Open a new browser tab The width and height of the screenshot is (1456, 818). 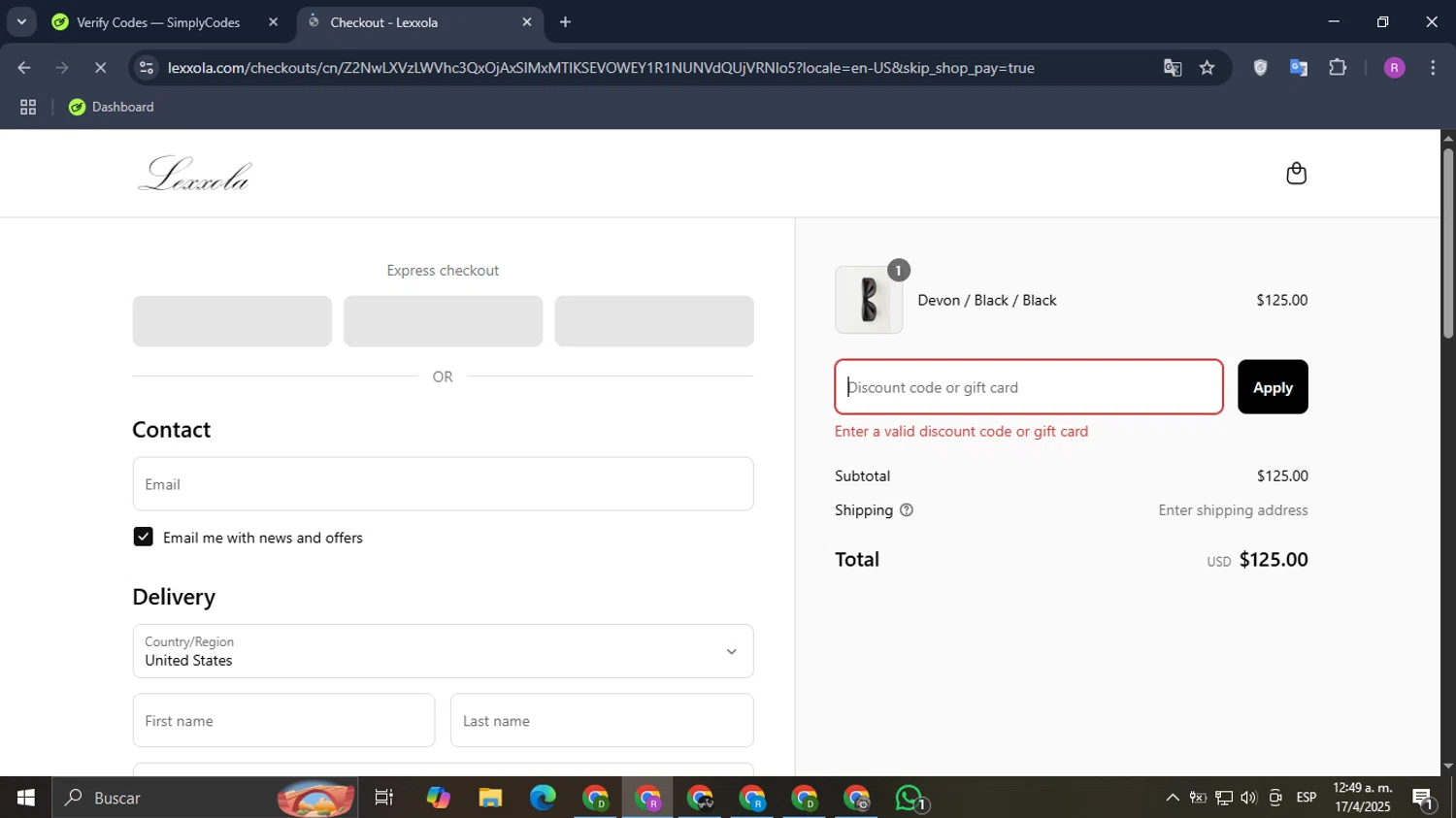(566, 22)
